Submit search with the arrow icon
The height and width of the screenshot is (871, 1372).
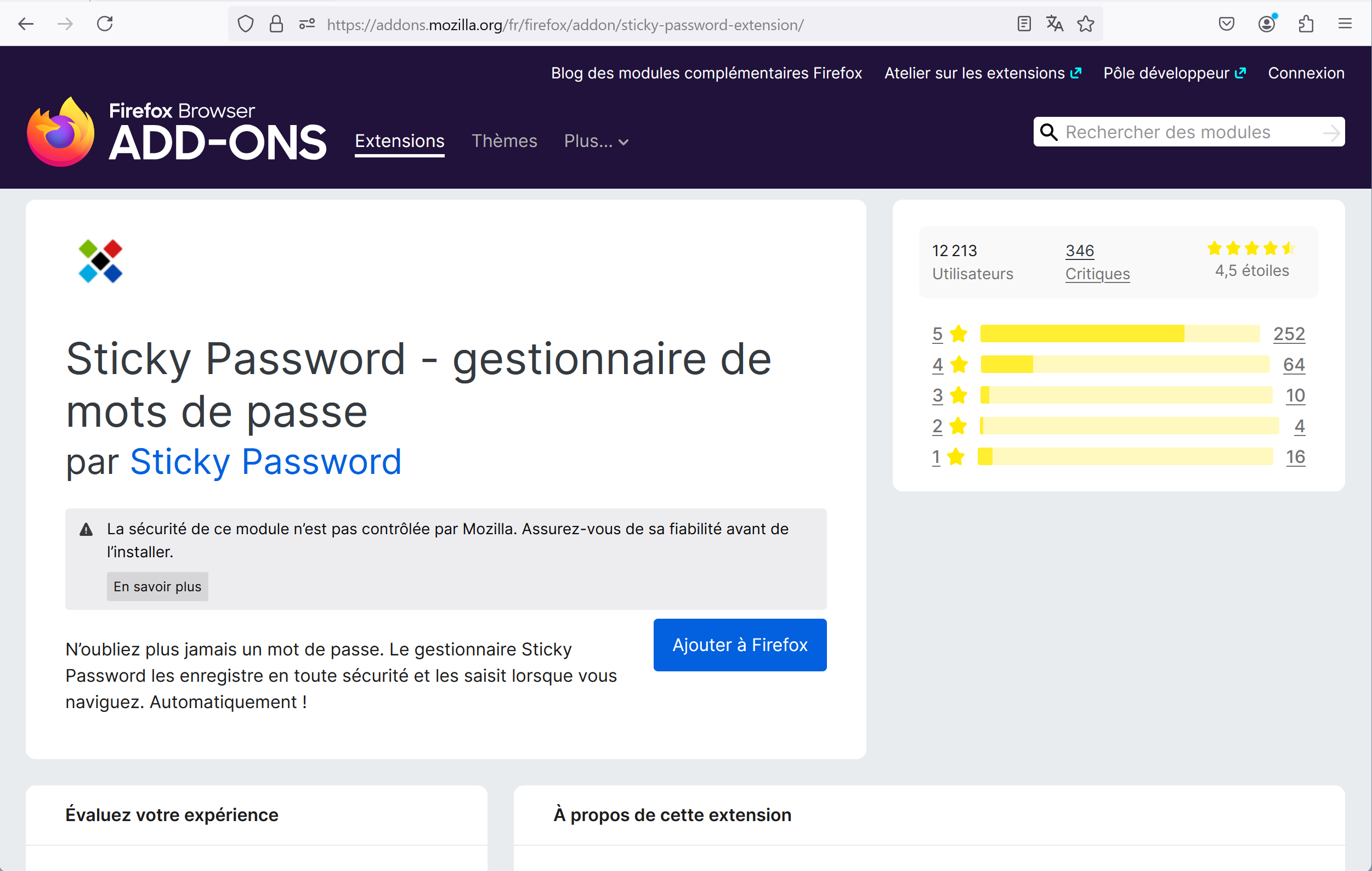[x=1331, y=133]
